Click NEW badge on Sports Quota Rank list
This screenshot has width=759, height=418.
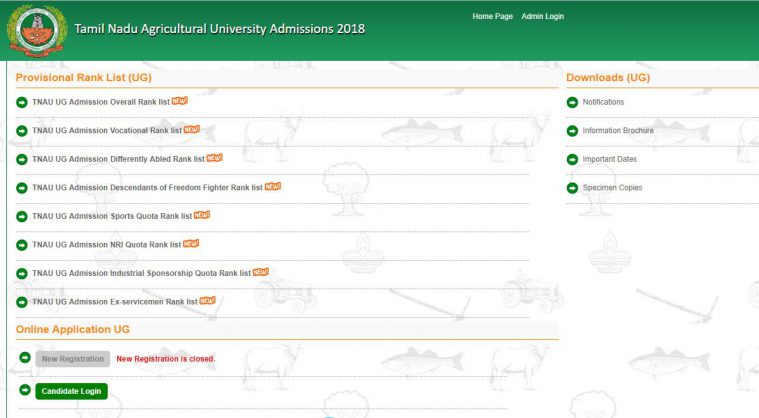[202, 215]
